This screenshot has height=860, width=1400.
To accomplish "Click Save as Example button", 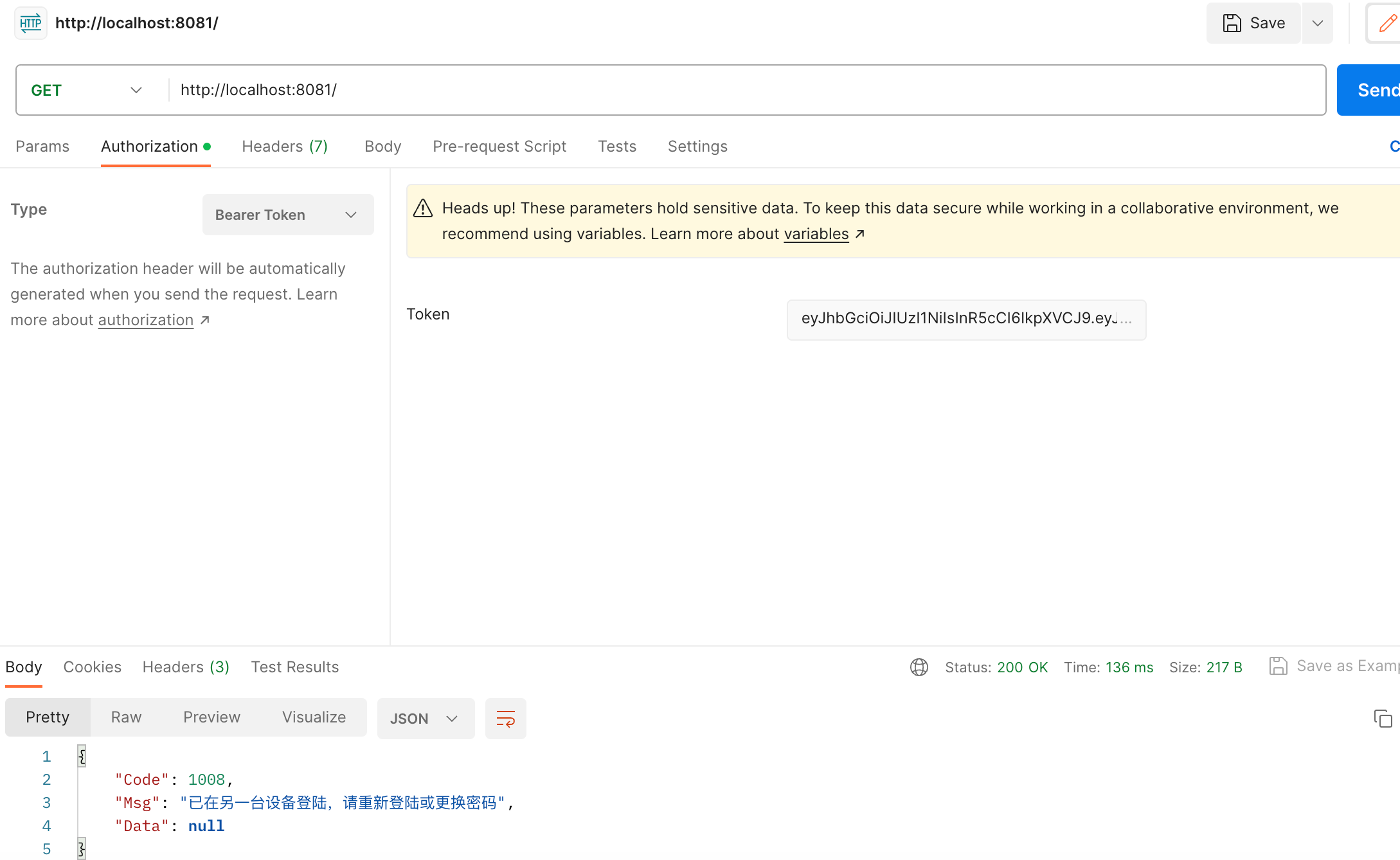I will 1334,666.
